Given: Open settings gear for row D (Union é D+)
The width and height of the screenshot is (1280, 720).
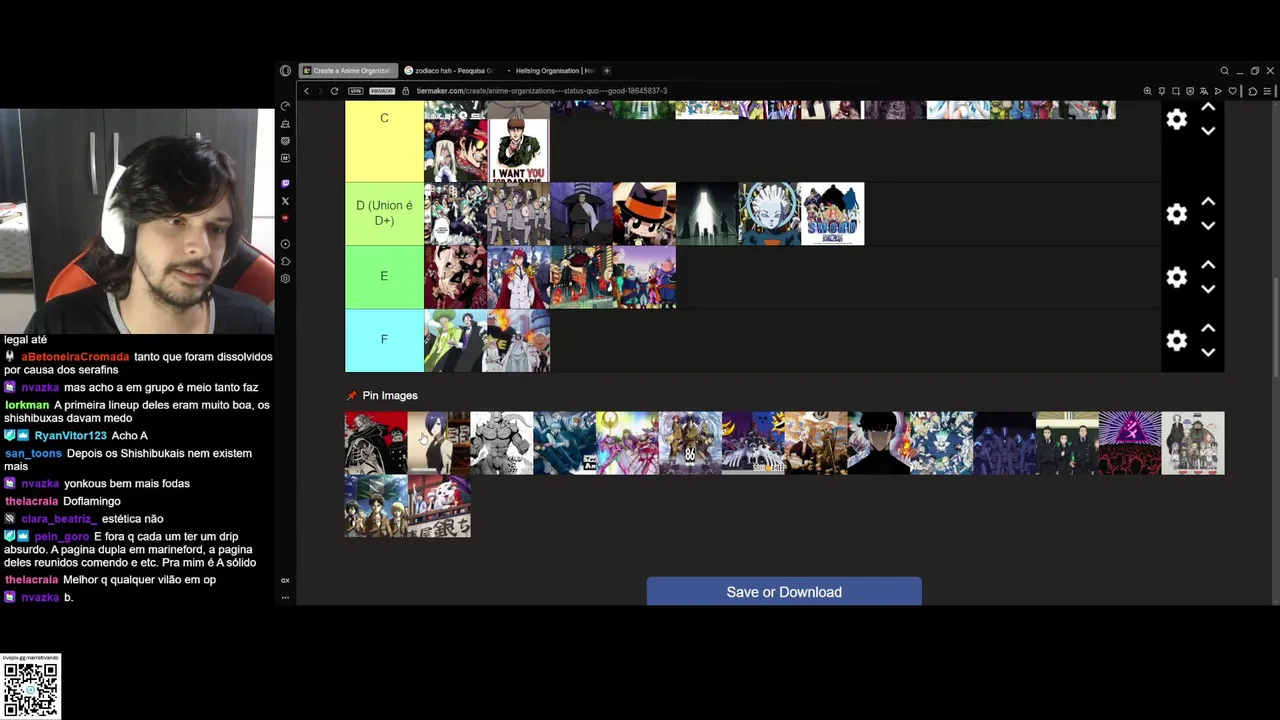Looking at the screenshot, I should coord(1177,214).
